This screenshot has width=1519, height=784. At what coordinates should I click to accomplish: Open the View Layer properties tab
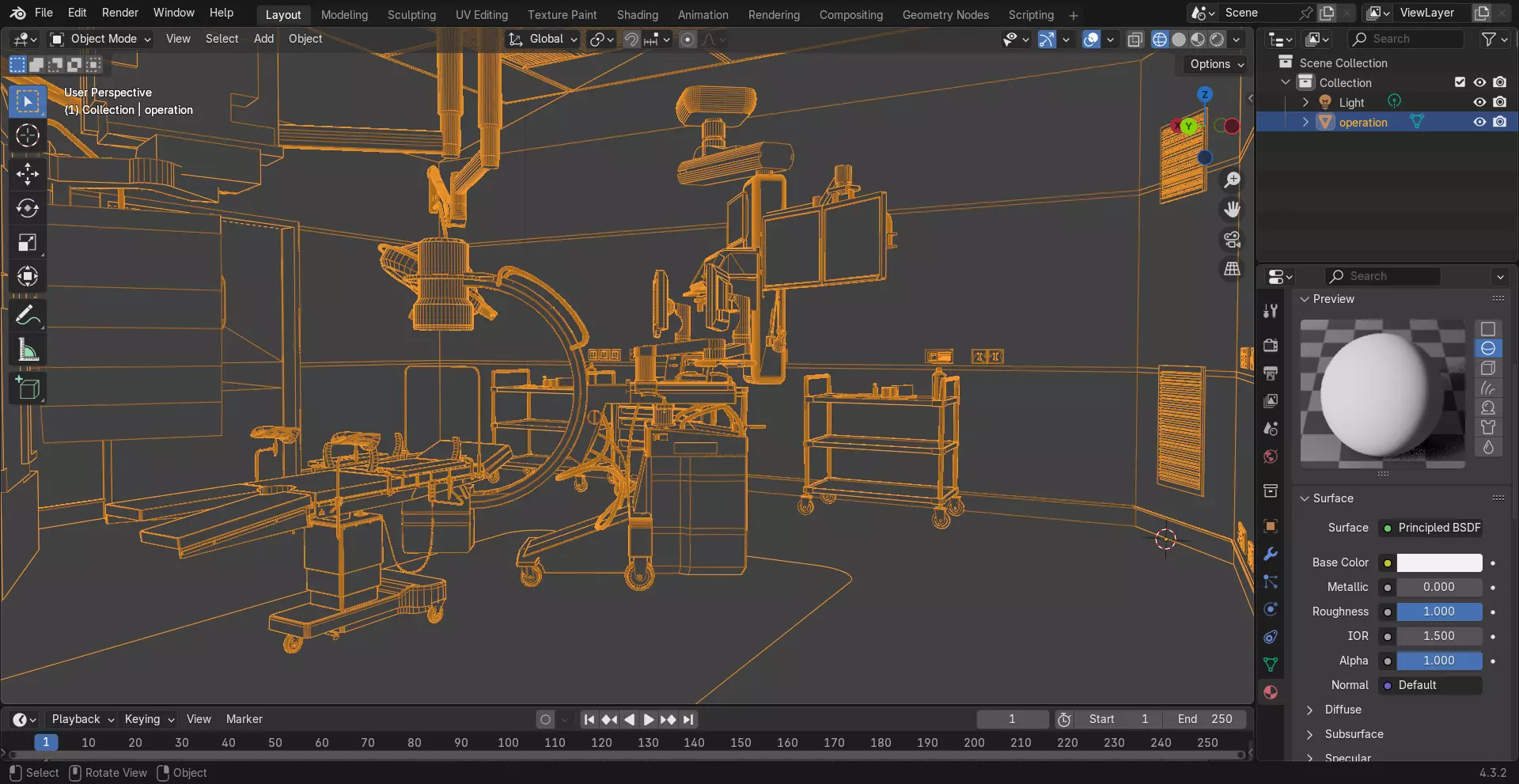1271,401
